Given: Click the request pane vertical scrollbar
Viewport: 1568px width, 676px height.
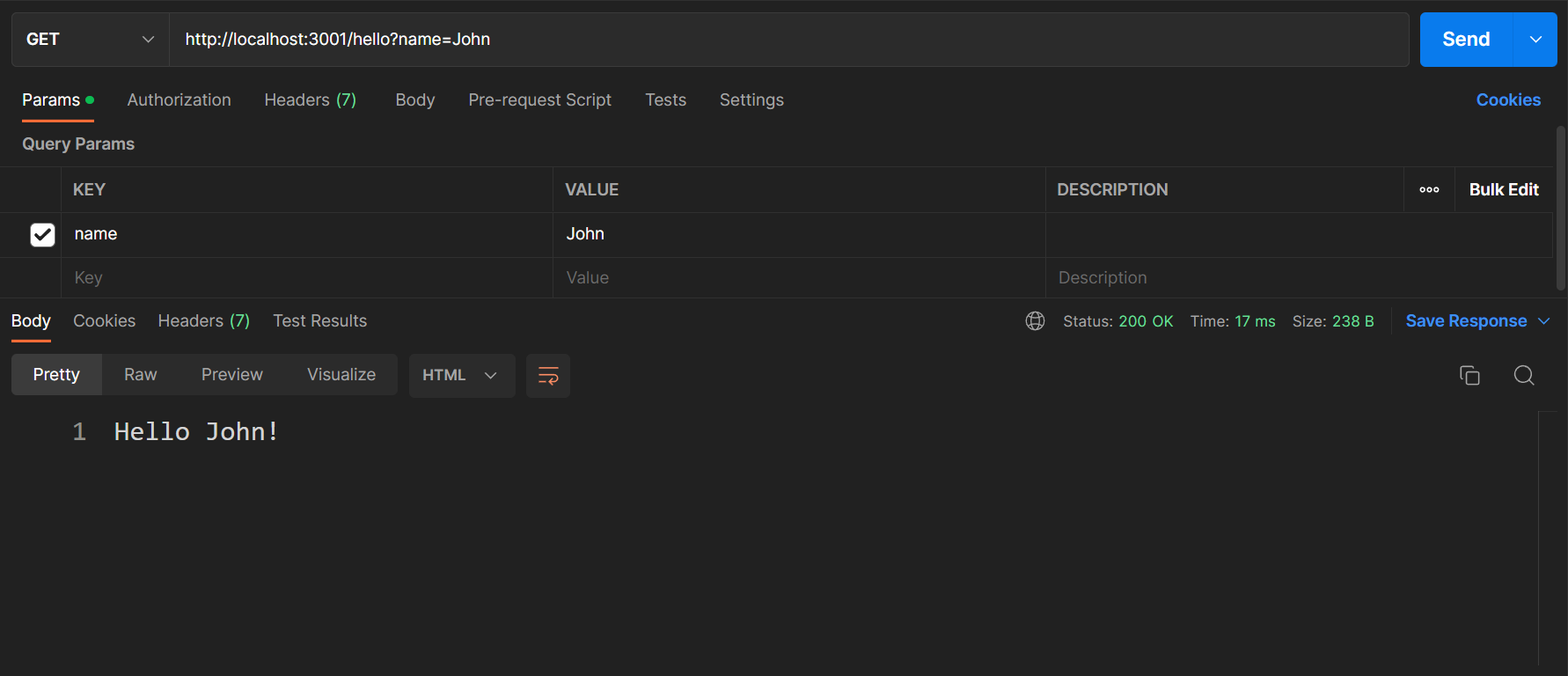Looking at the screenshot, I should (x=1561, y=208).
